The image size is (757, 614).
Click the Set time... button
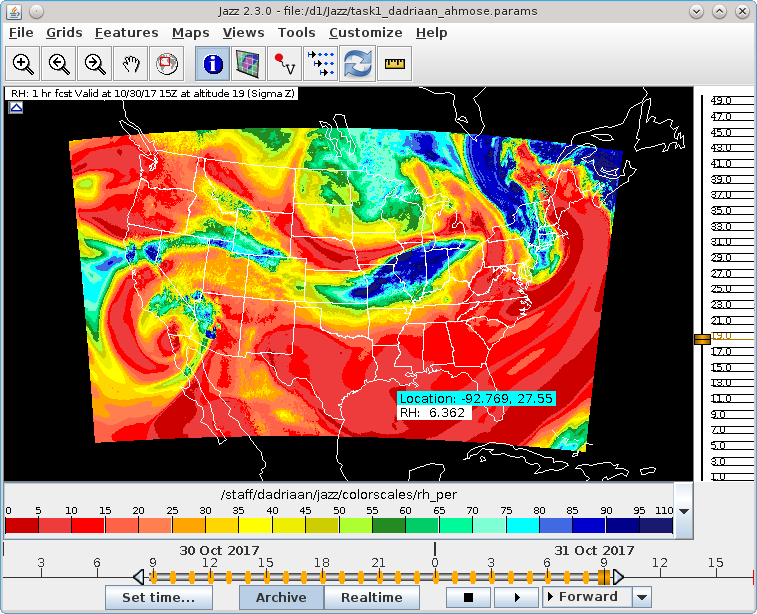pos(166,597)
